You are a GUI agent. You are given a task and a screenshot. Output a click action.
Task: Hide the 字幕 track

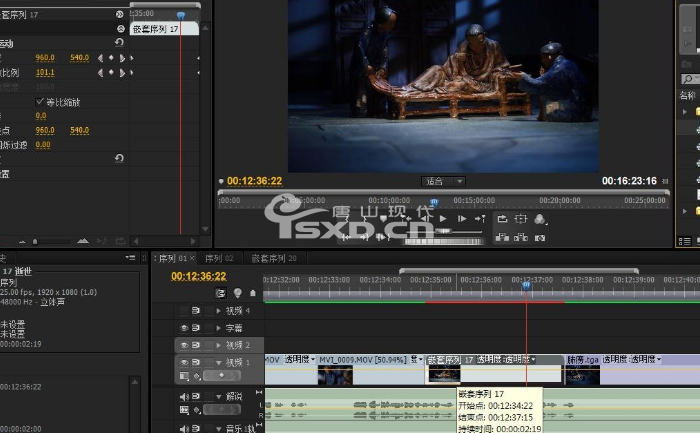point(183,328)
